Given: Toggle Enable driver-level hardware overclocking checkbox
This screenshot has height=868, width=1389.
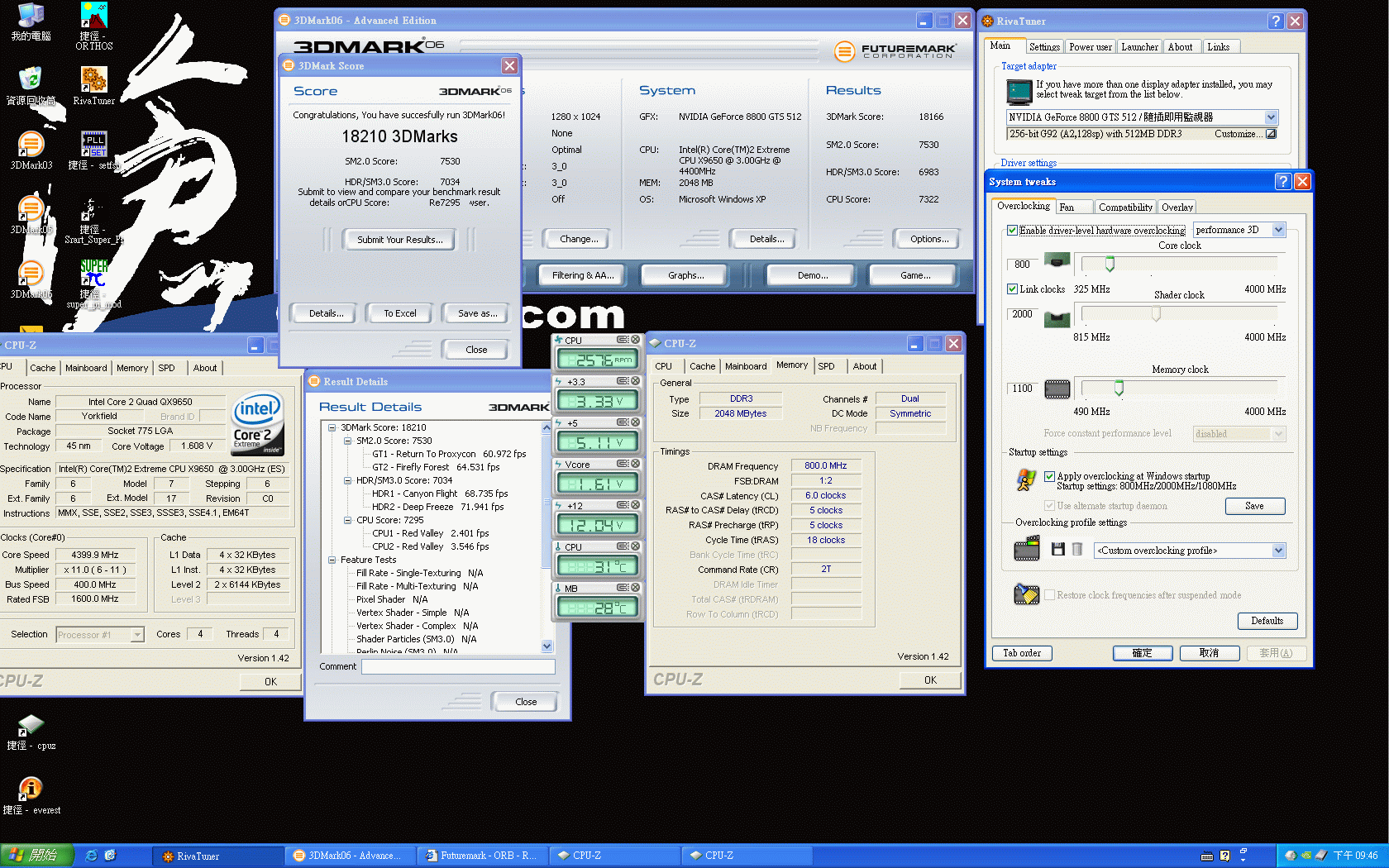Looking at the screenshot, I should pos(1012,231).
